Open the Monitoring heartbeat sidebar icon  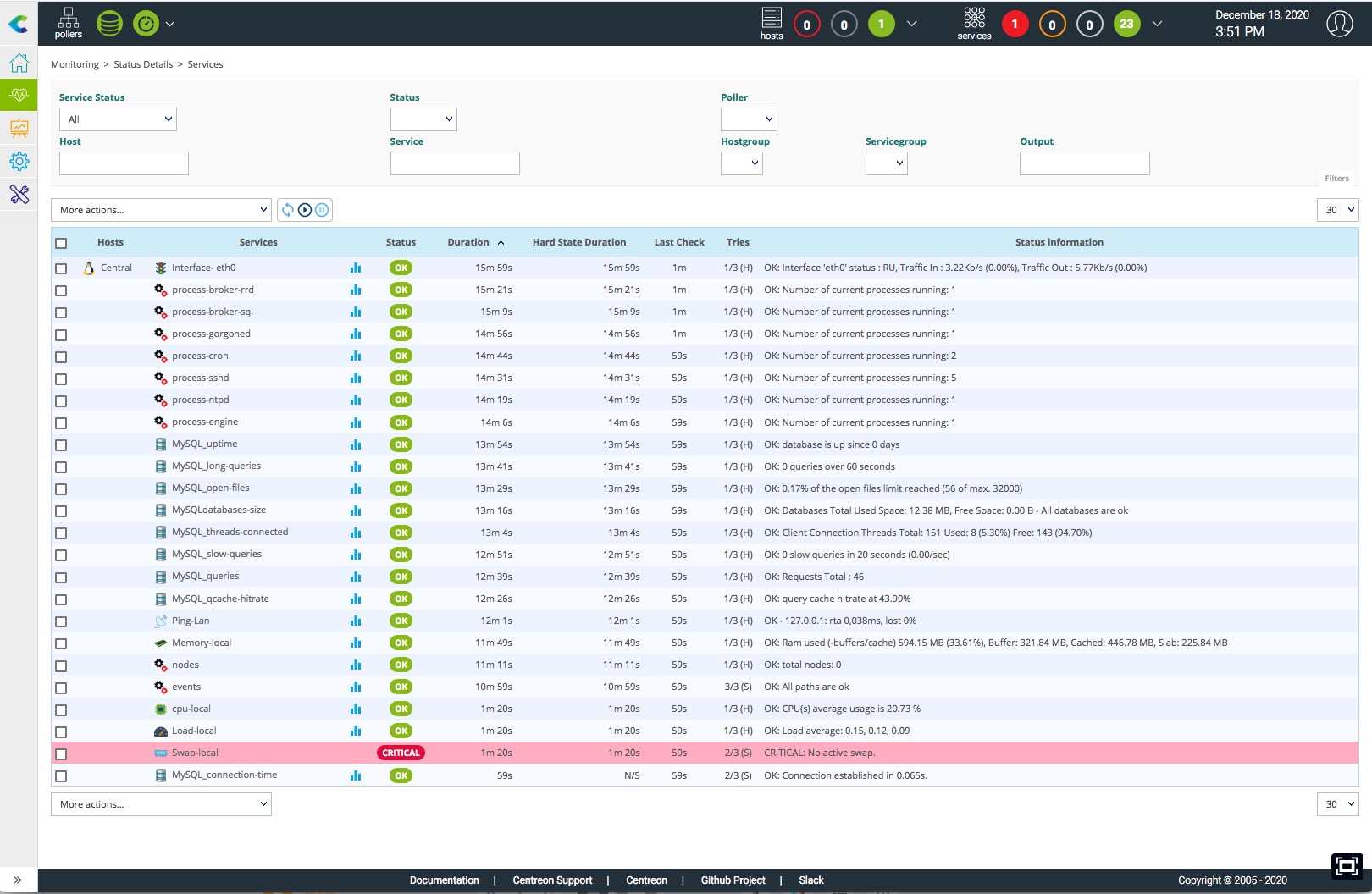click(x=19, y=95)
